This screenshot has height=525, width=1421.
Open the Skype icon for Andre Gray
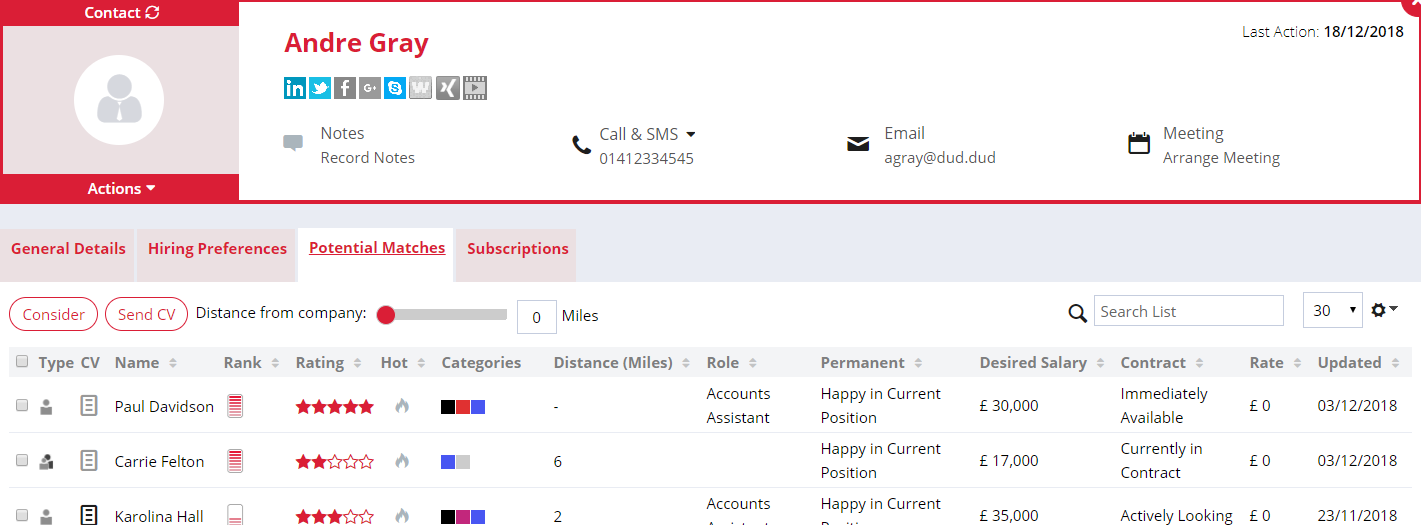pos(395,88)
